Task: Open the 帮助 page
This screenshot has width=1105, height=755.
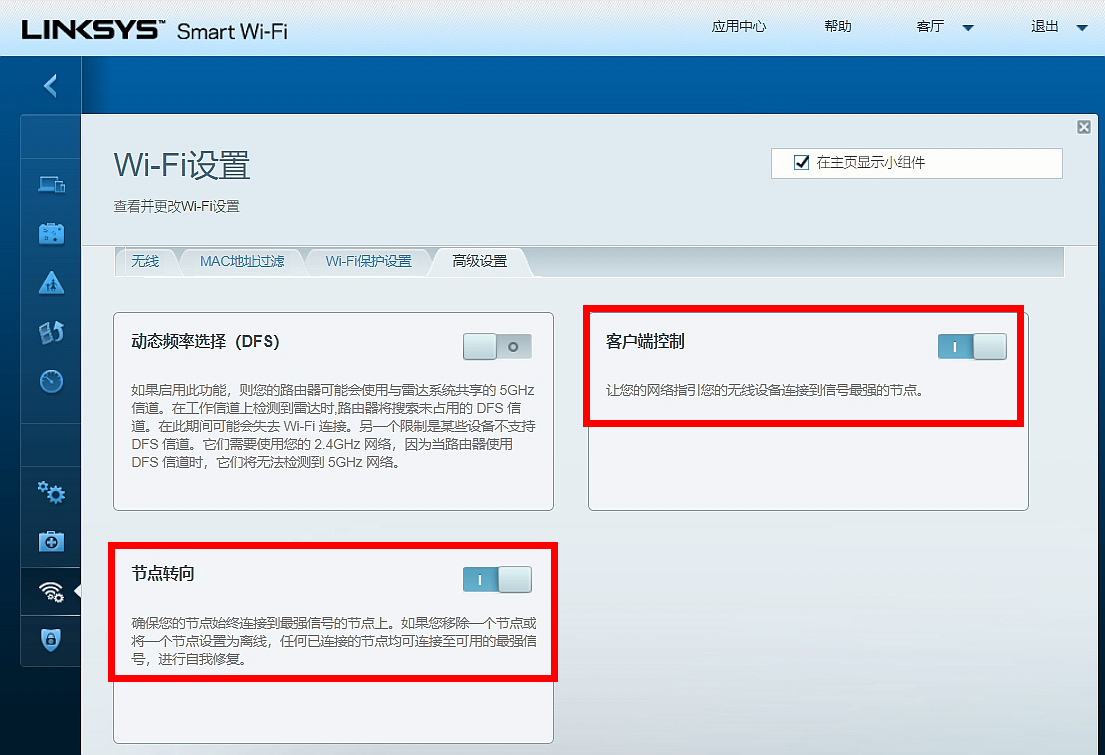Action: coord(838,26)
